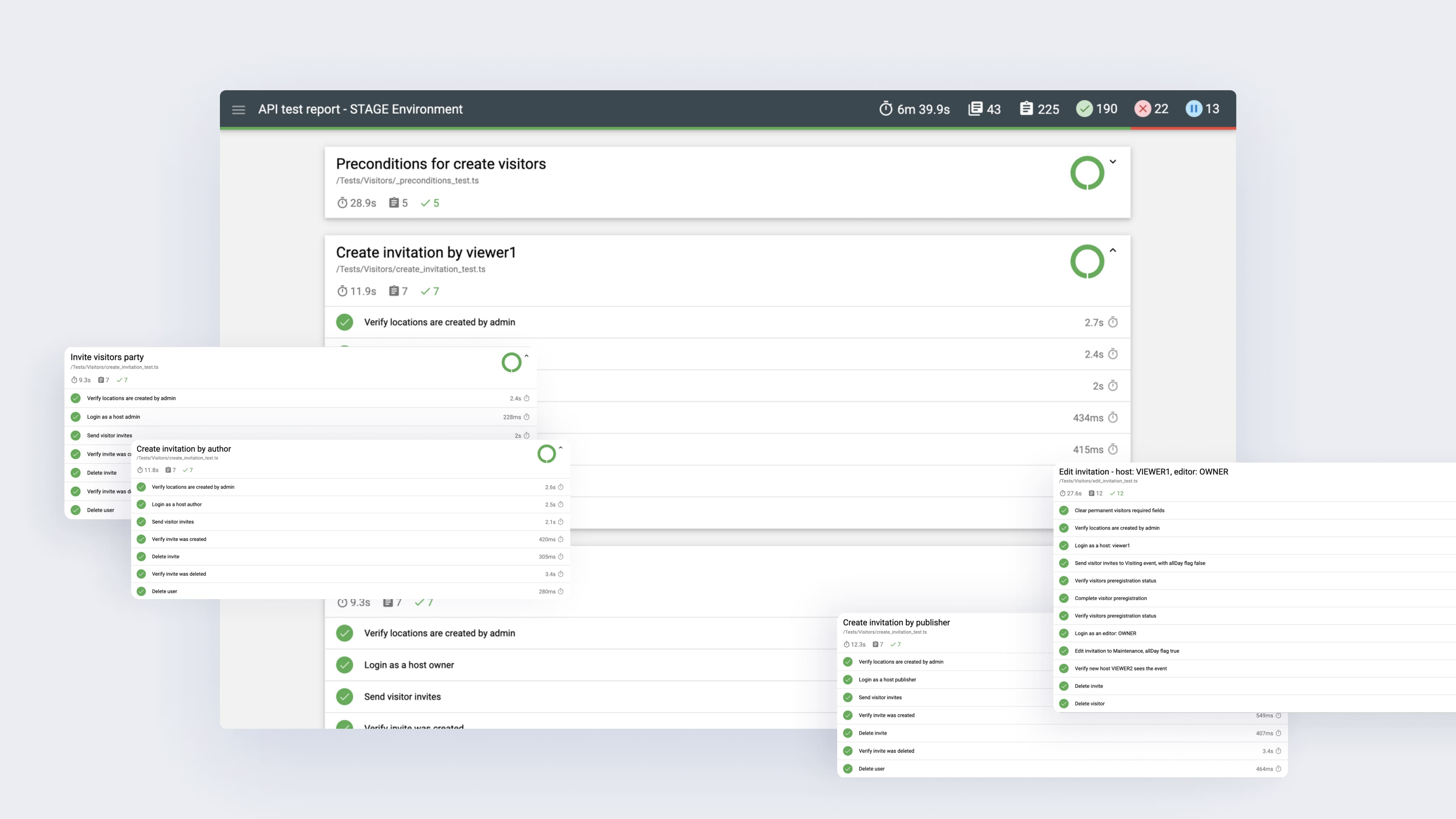Filter by failed tests red X icon
The image size is (1456, 819).
pyautogui.click(x=1142, y=108)
